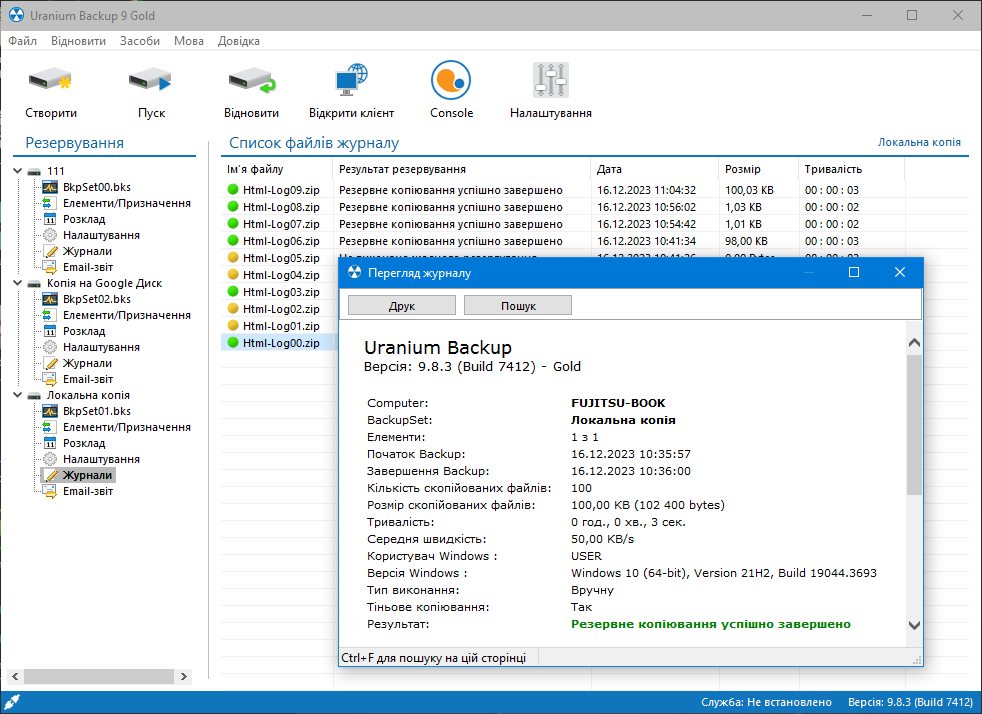Open the Налаштування sliders toolbar icon

pos(550,80)
